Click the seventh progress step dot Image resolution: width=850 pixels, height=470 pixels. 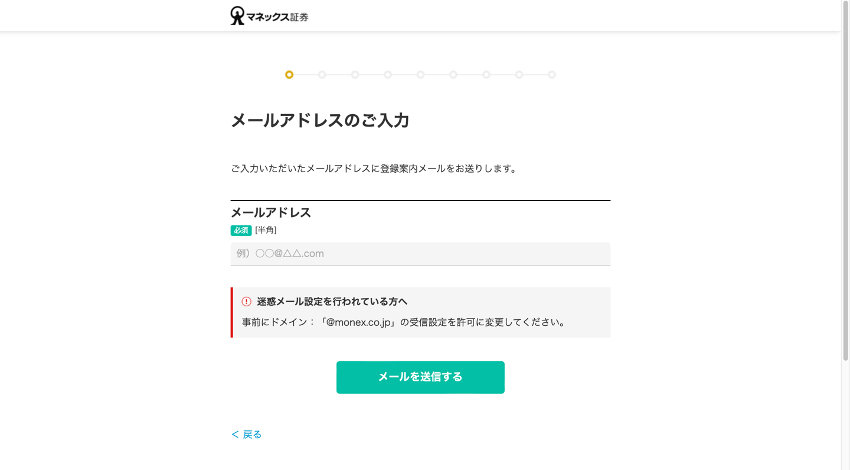point(486,74)
